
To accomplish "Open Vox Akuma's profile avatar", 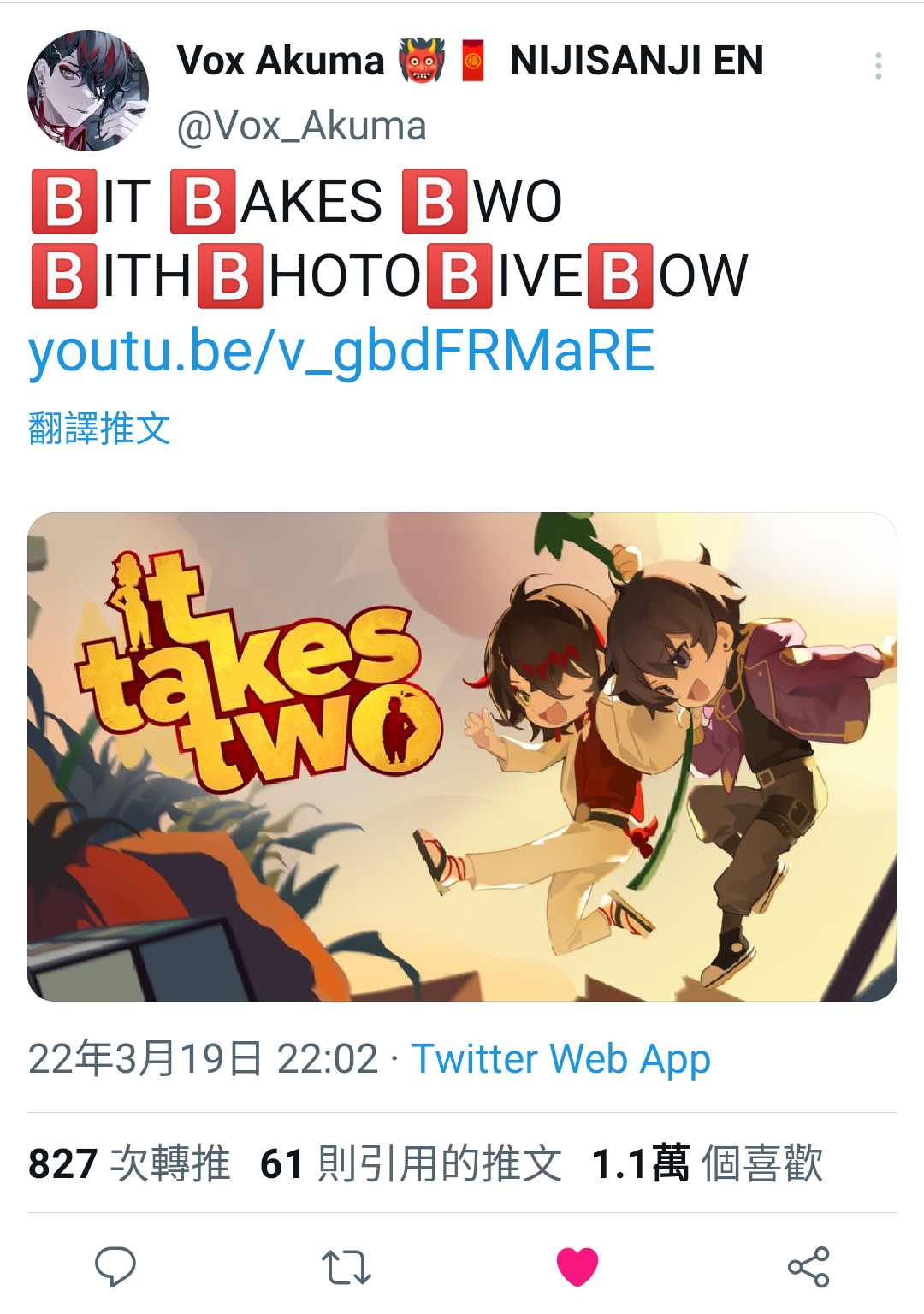I will [88, 91].
